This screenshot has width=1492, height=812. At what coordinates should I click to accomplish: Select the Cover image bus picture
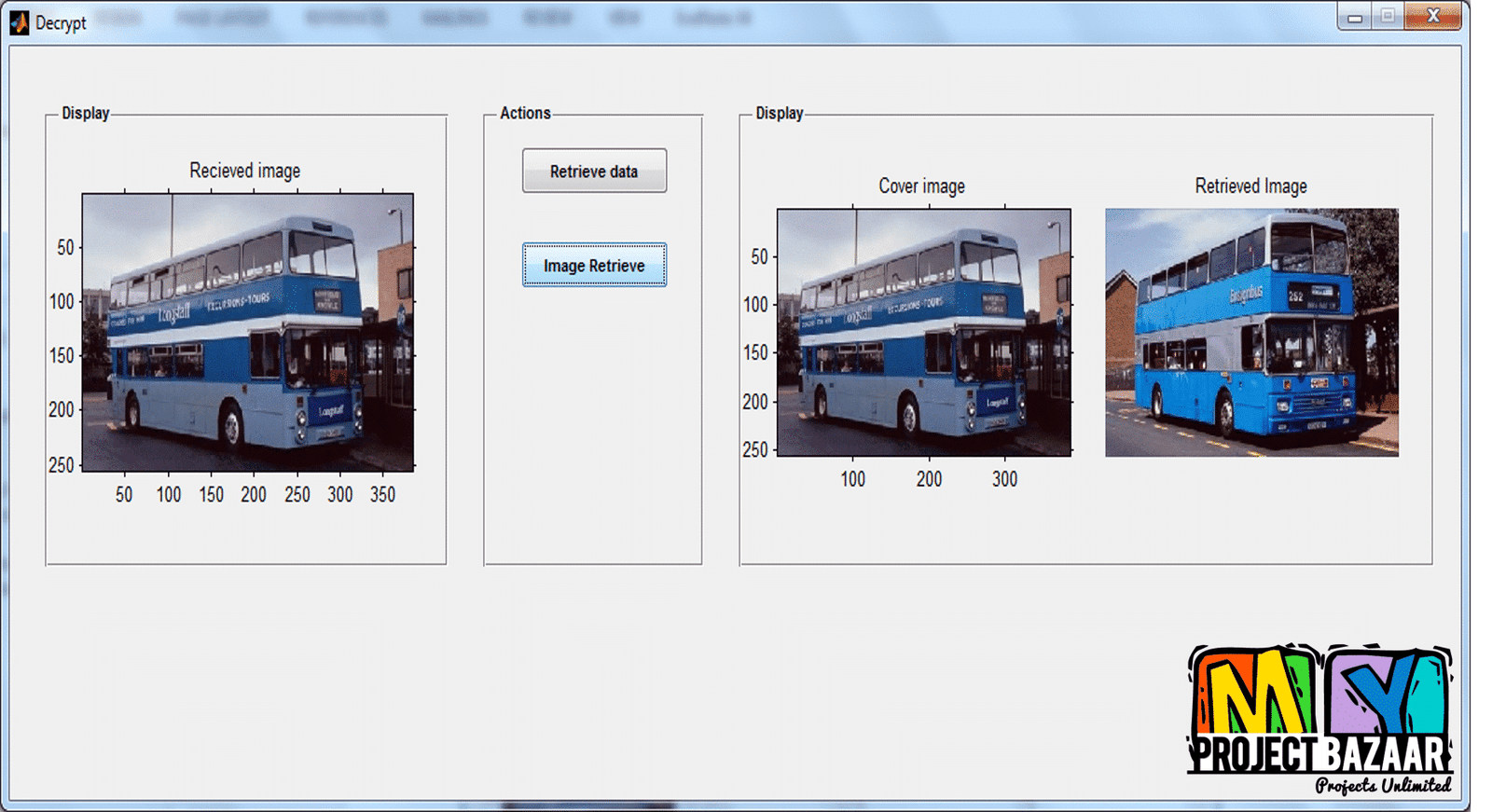[x=923, y=332]
